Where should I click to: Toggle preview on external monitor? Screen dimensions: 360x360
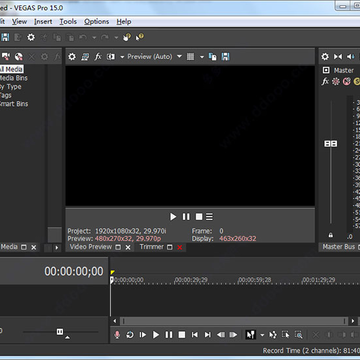(x=85, y=57)
